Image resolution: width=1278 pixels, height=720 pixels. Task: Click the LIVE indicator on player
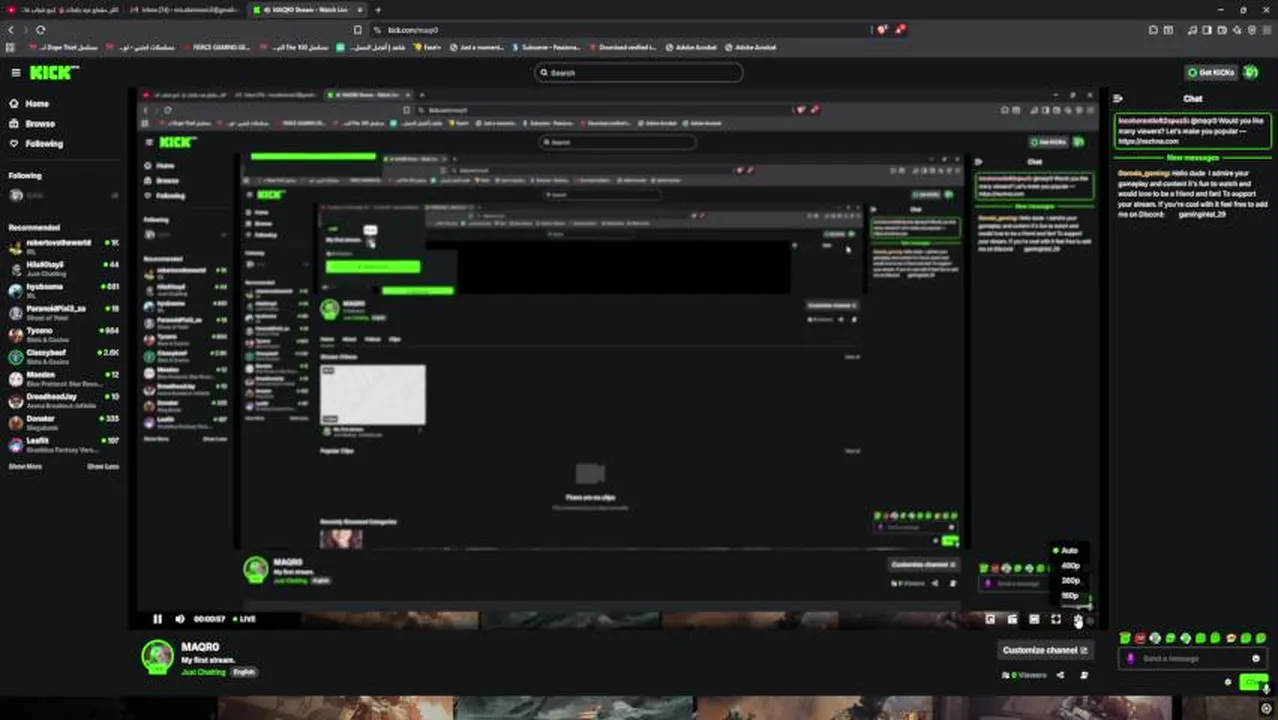point(243,619)
